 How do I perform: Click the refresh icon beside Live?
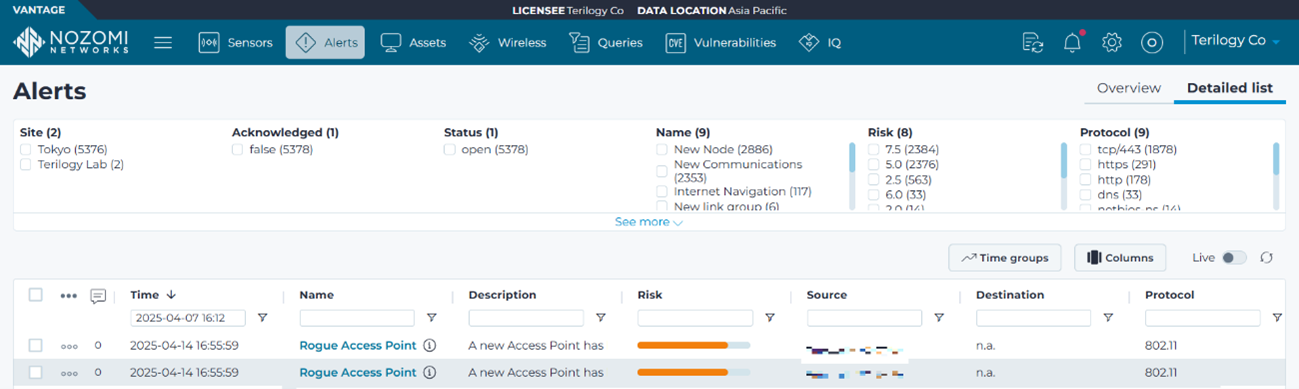[1267, 258]
